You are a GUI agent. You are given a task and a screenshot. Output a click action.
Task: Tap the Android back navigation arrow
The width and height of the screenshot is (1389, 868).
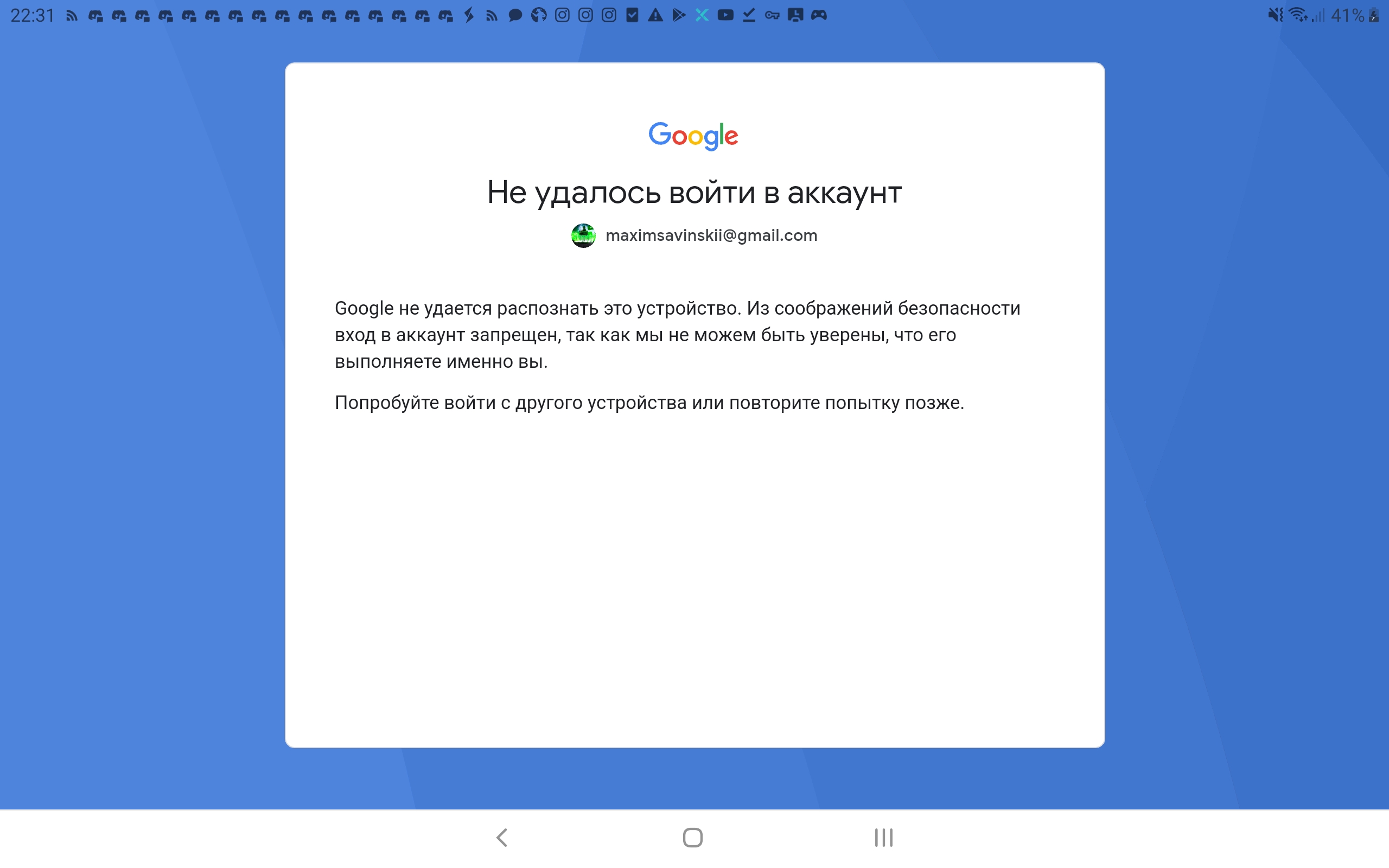502,838
